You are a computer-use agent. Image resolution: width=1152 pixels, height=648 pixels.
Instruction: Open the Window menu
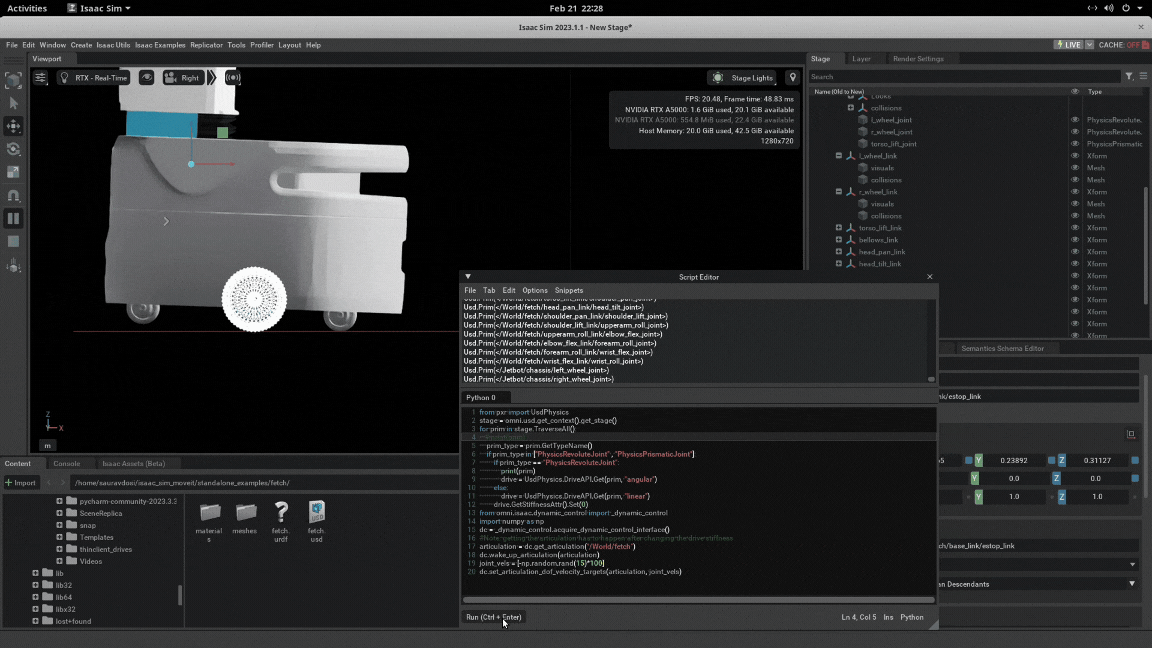click(x=52, y=45)
